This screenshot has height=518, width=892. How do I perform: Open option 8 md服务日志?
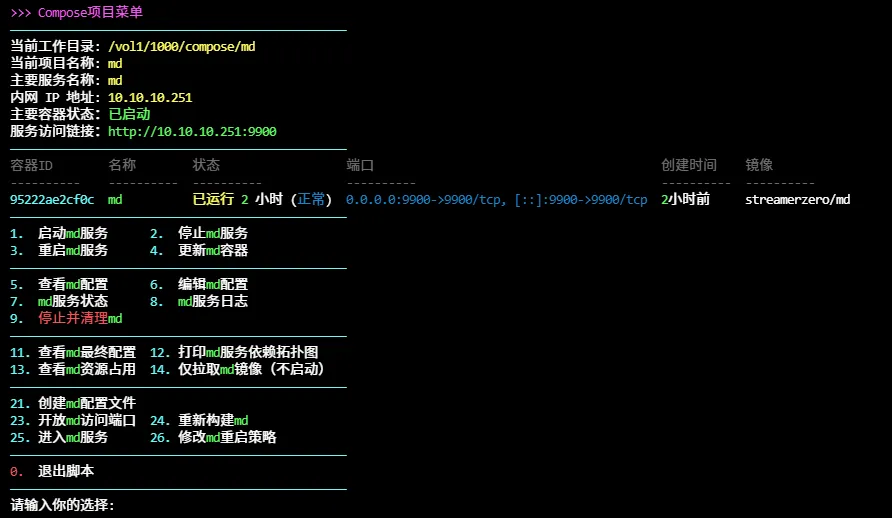click(x=212, y=301)
